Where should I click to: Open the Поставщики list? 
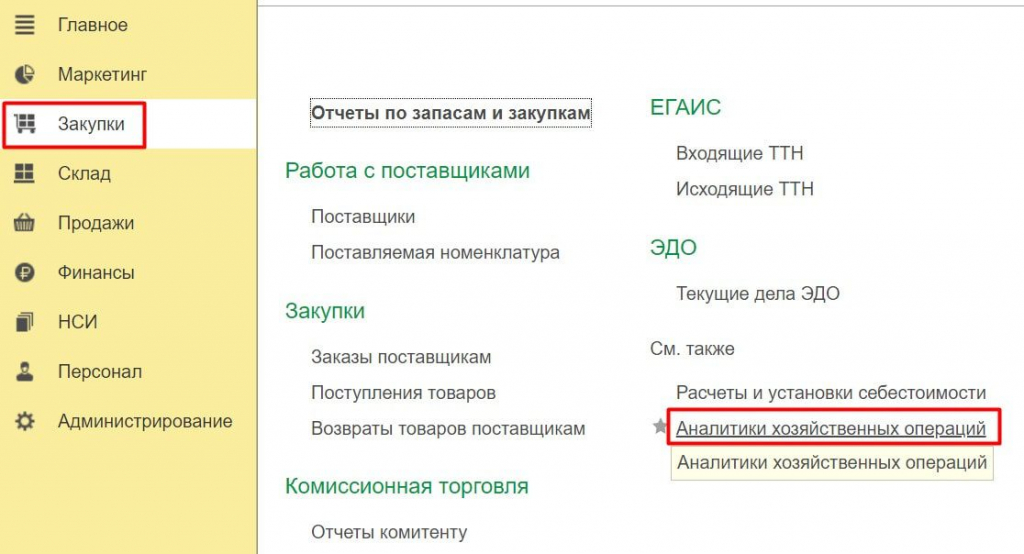363,216
